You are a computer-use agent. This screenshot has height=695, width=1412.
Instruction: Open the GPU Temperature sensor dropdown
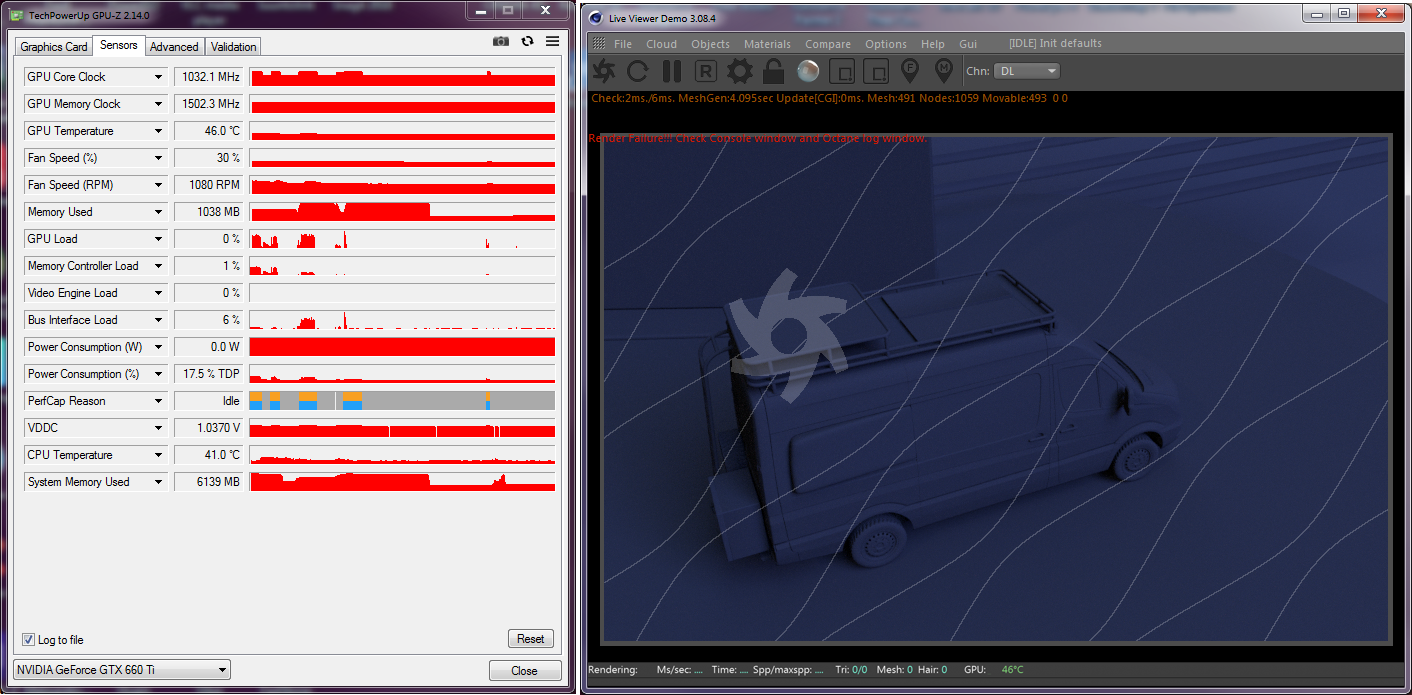tap(158, 131)
